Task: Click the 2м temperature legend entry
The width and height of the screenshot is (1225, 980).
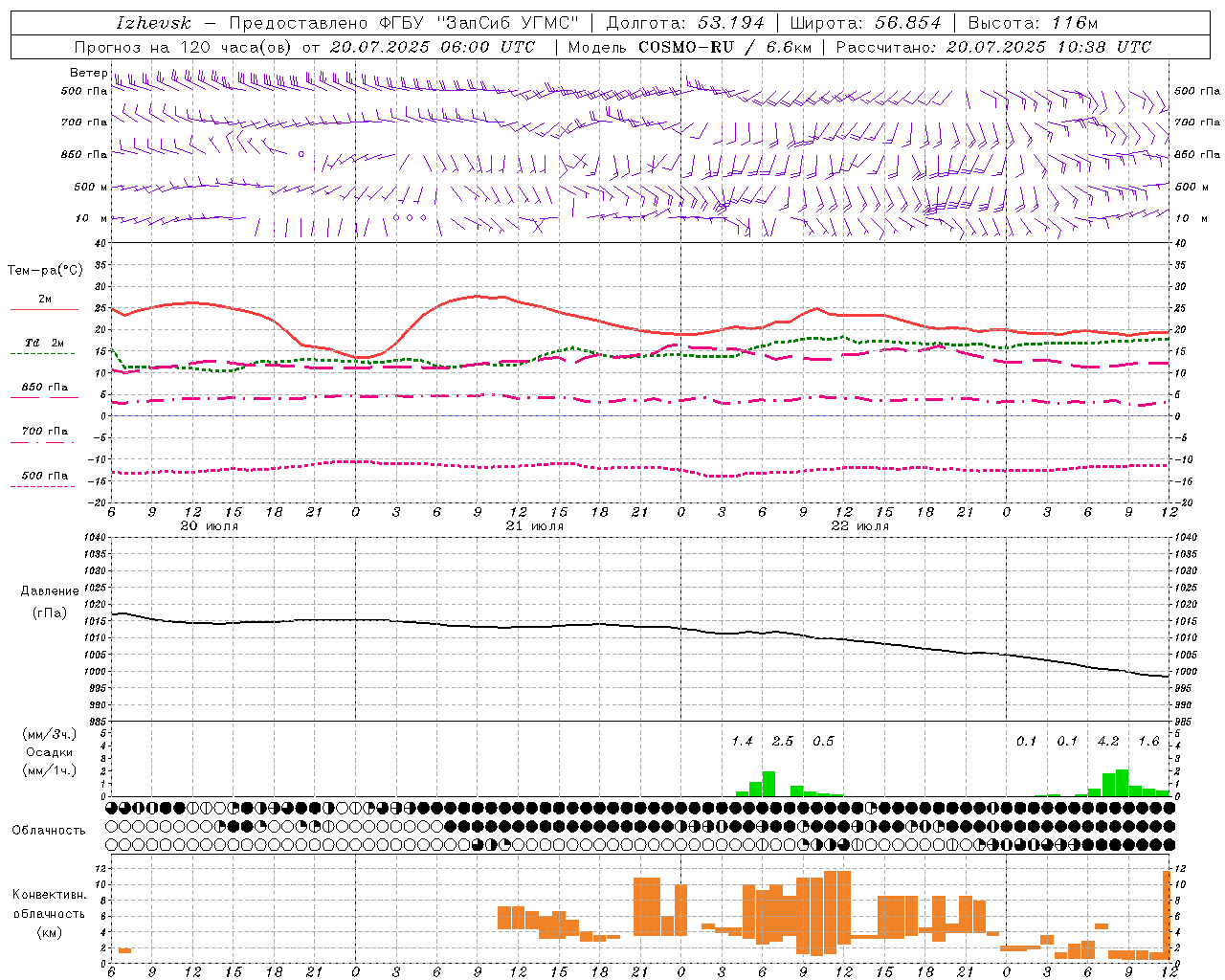Action: point(45,299)
